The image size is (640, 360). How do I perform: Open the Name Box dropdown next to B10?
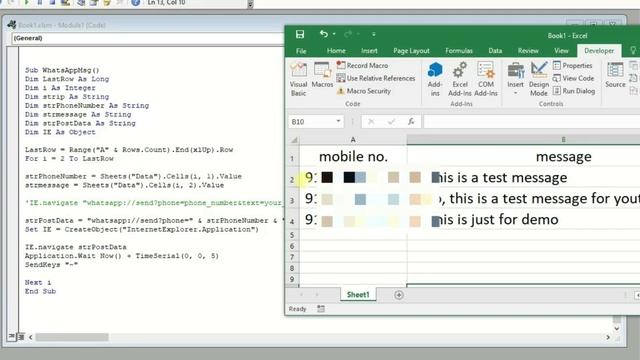click(338, 121)
